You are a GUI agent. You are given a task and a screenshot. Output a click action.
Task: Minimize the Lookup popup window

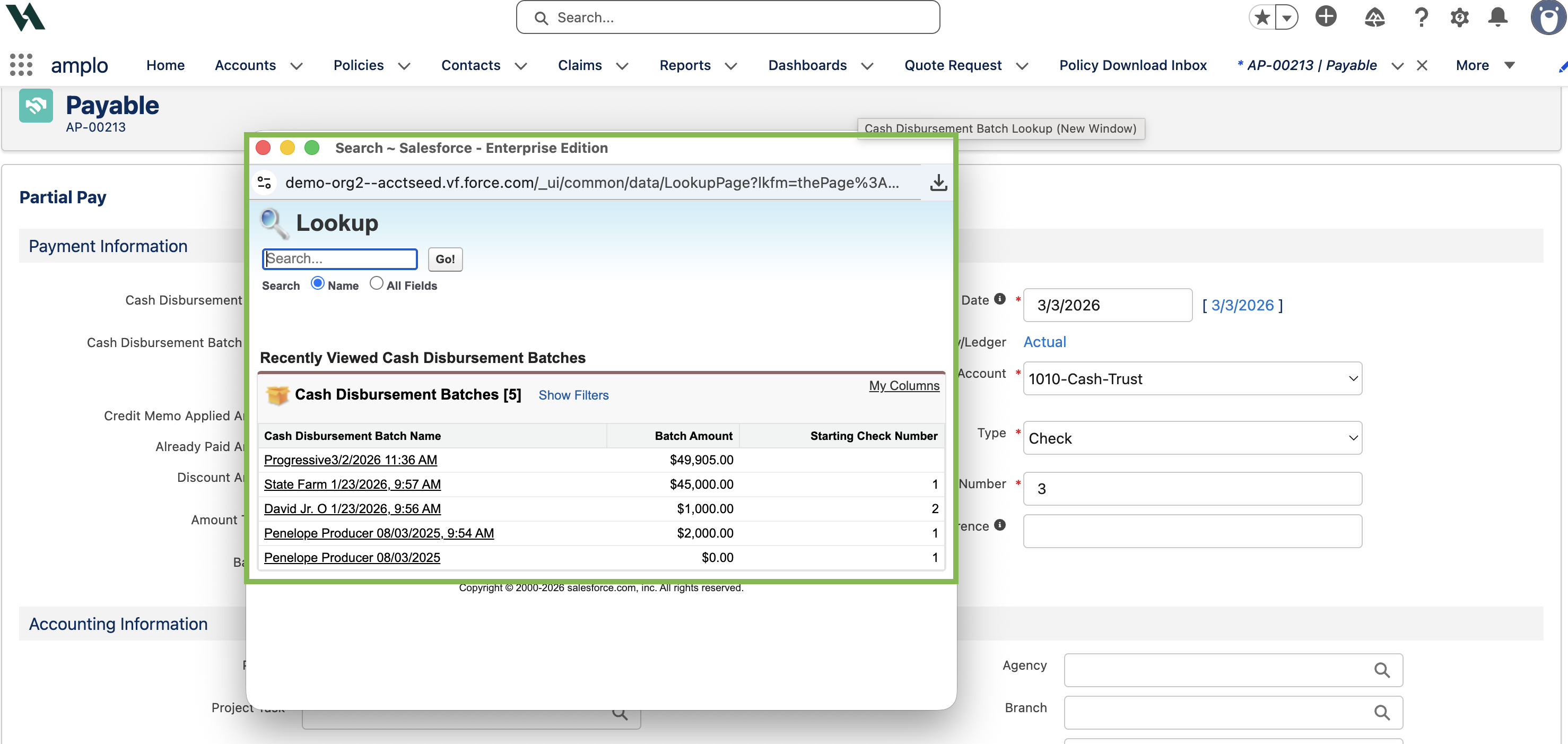288,148
